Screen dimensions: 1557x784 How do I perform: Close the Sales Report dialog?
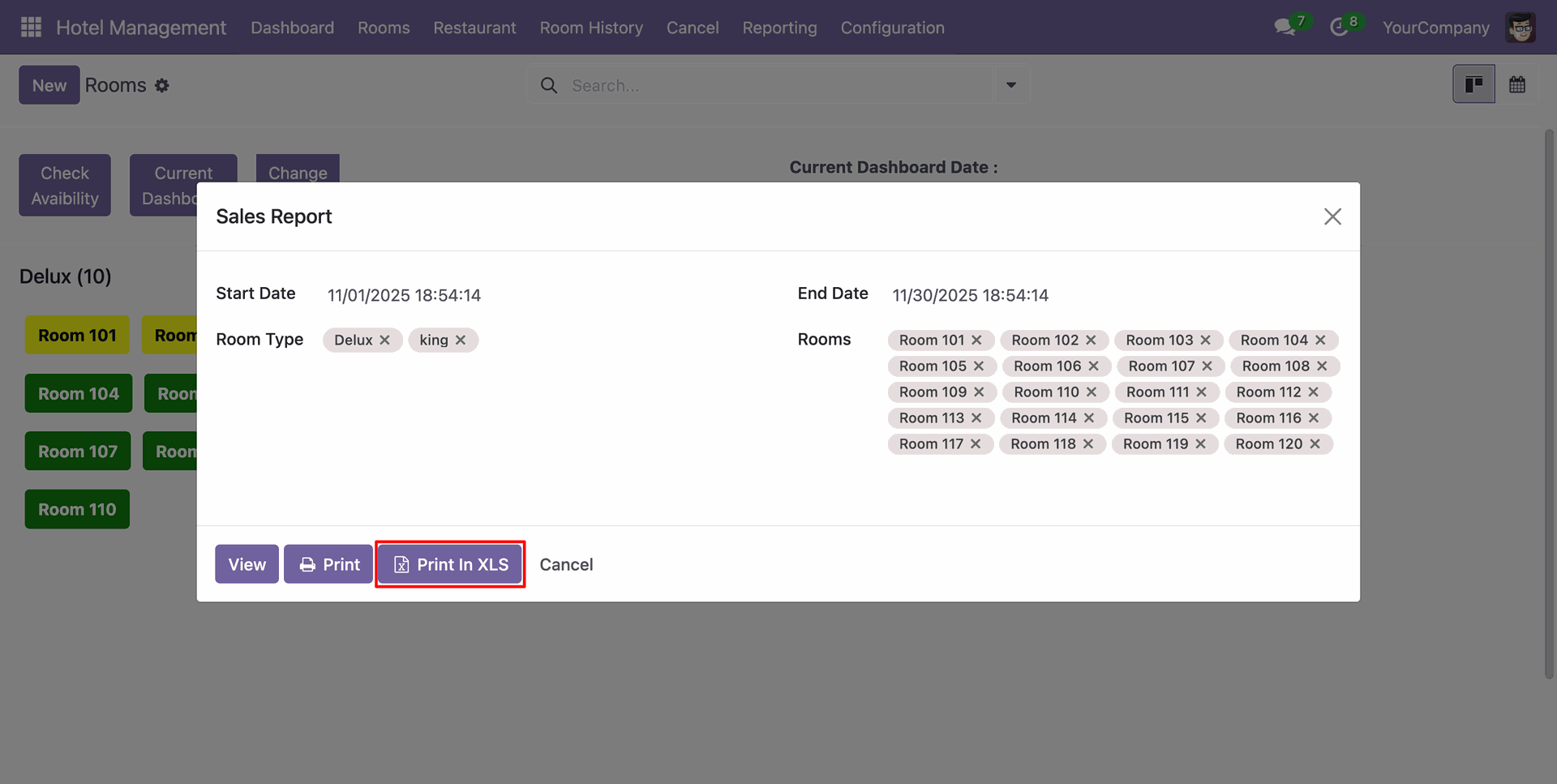(1332, 216)
